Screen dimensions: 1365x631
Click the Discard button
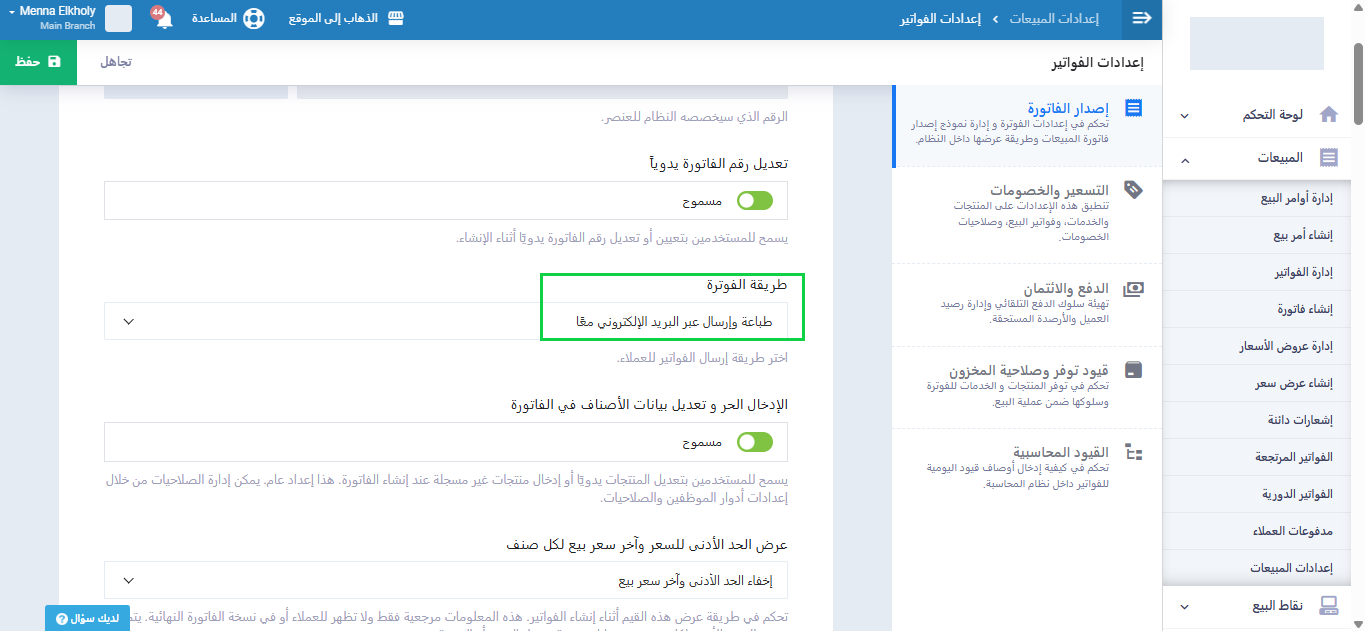[x=116, y=62]
